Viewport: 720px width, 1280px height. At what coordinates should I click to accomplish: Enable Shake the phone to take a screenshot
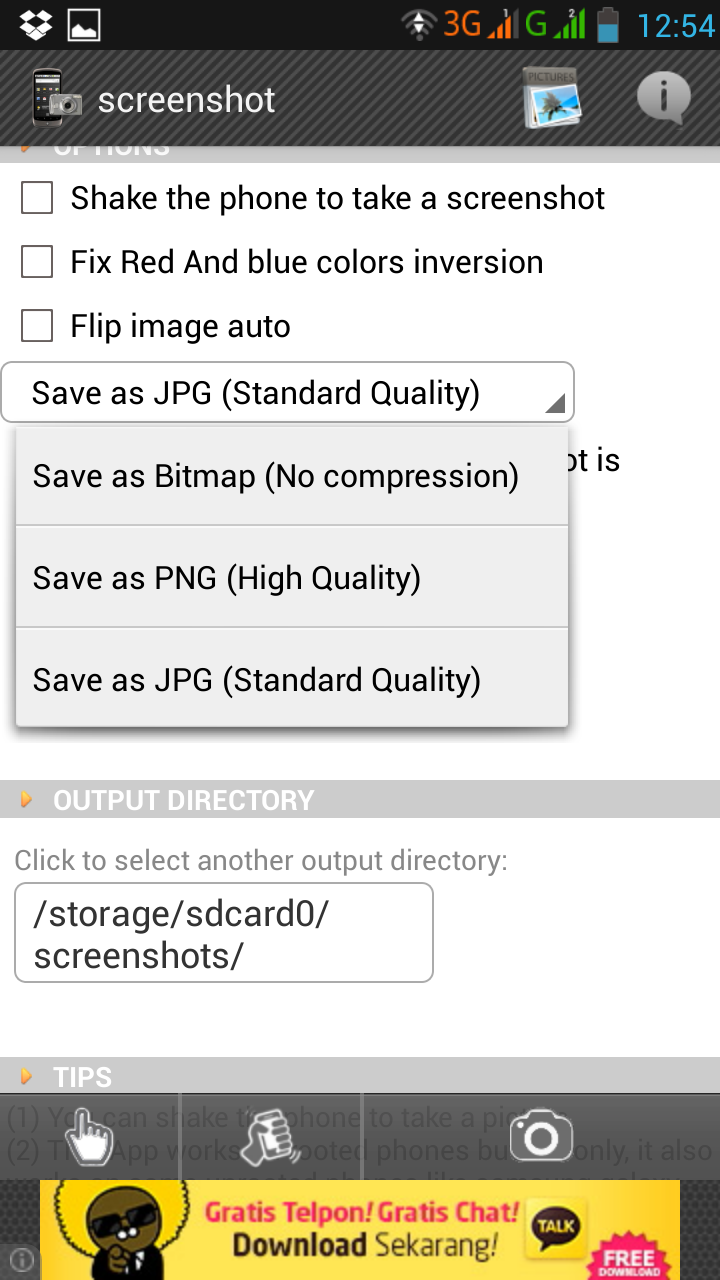[37, 198]
